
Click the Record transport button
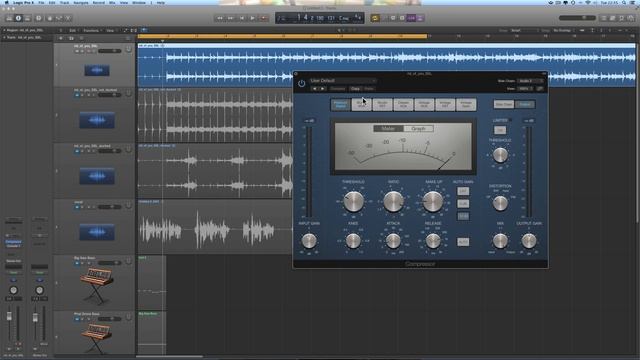[264, 18]
